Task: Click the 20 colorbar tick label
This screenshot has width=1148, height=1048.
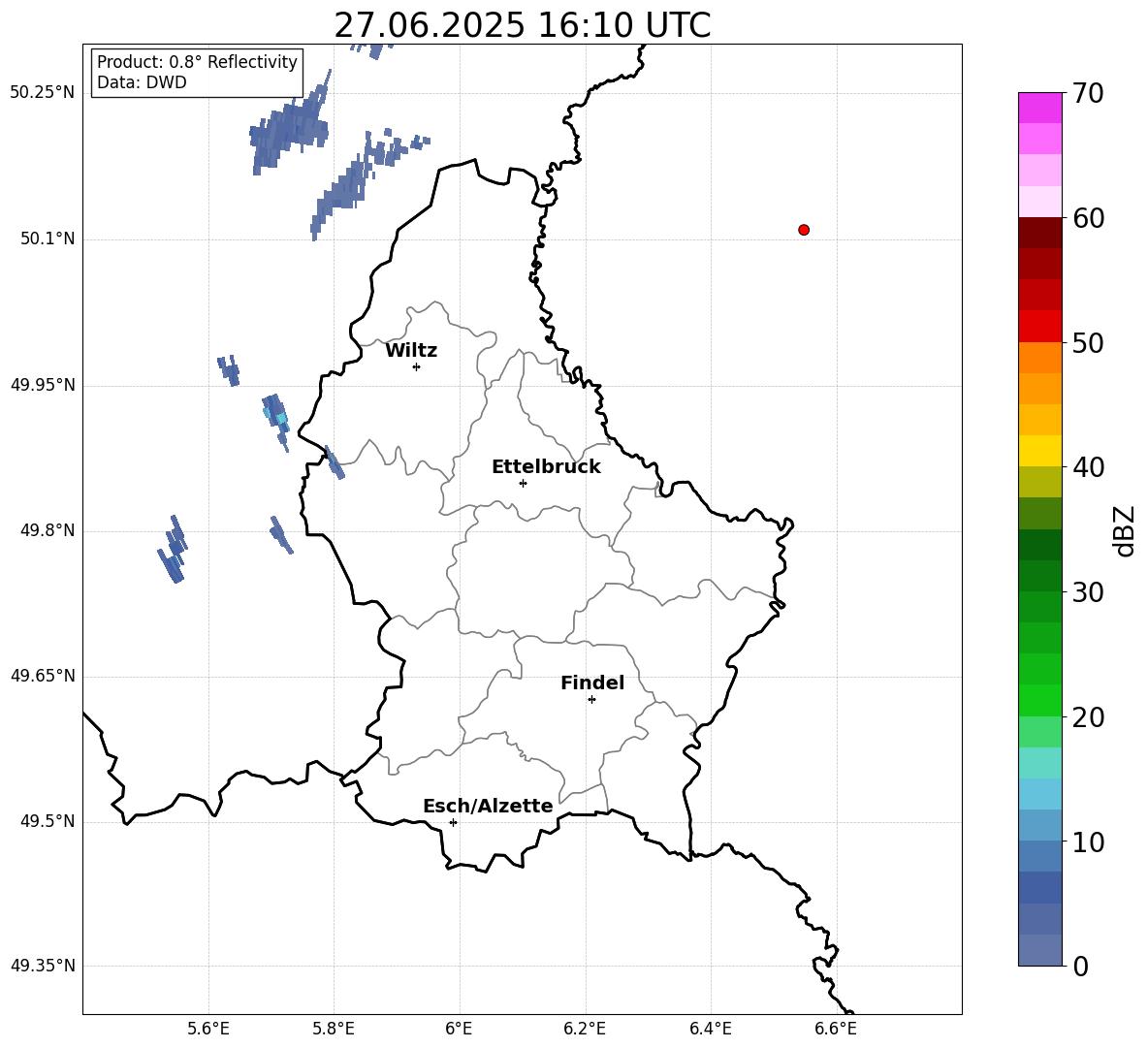Action: [1088, 717]
